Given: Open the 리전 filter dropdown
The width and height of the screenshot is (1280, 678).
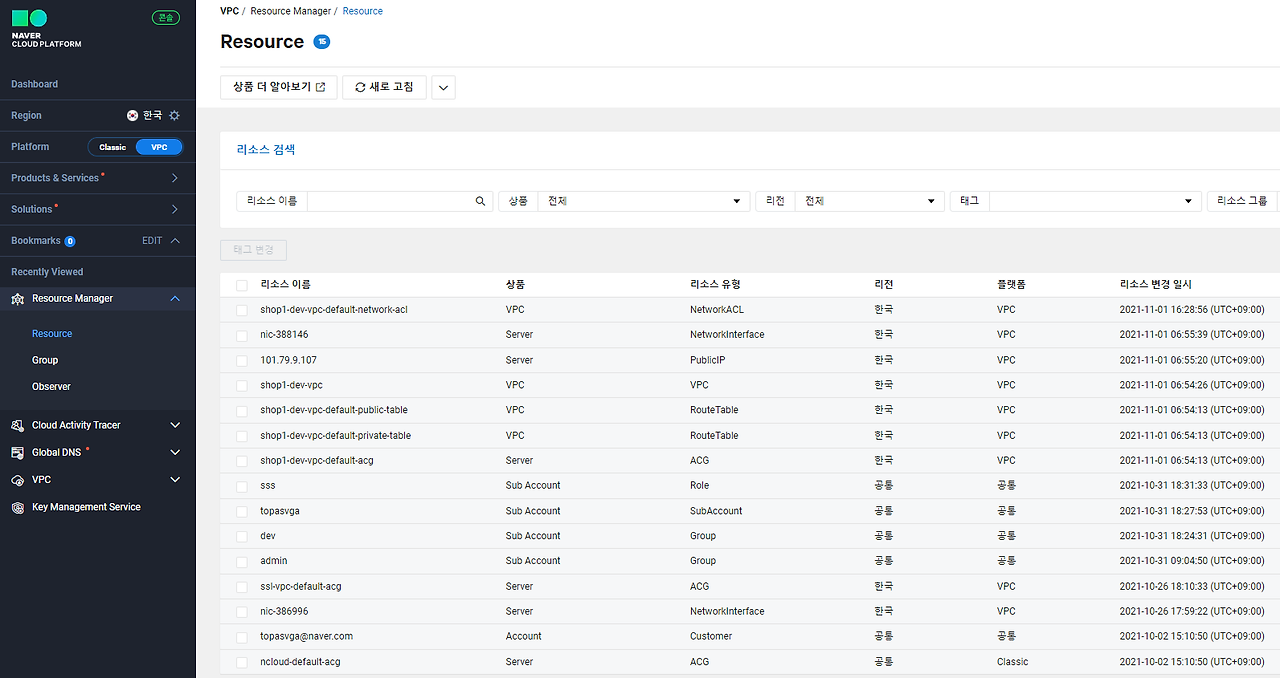Looking at the screenshot, I should point(869,201).
